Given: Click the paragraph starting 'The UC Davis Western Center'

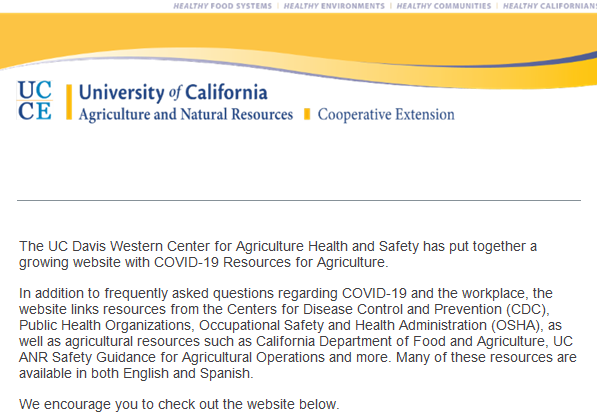Looking at the screenshot, I should [x=278, y=254].
